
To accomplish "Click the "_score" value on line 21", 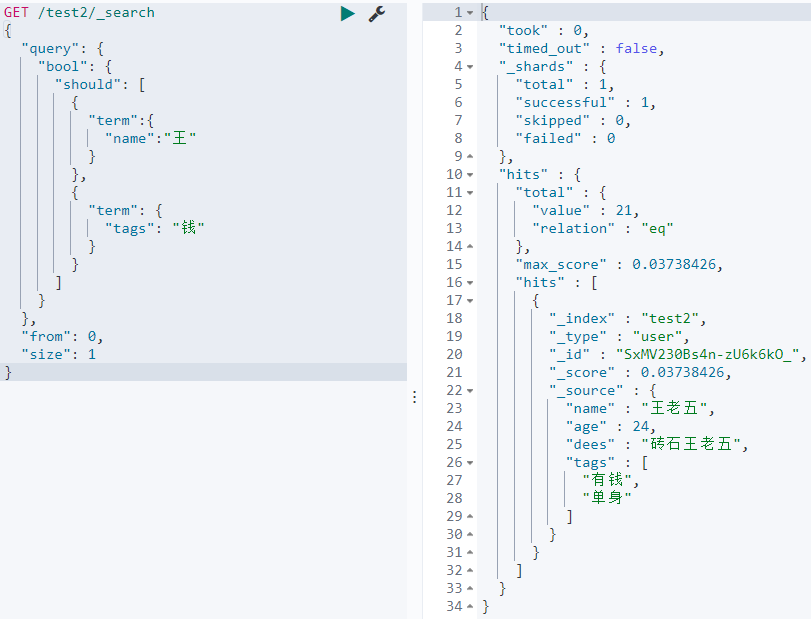I will click(682, 372).
